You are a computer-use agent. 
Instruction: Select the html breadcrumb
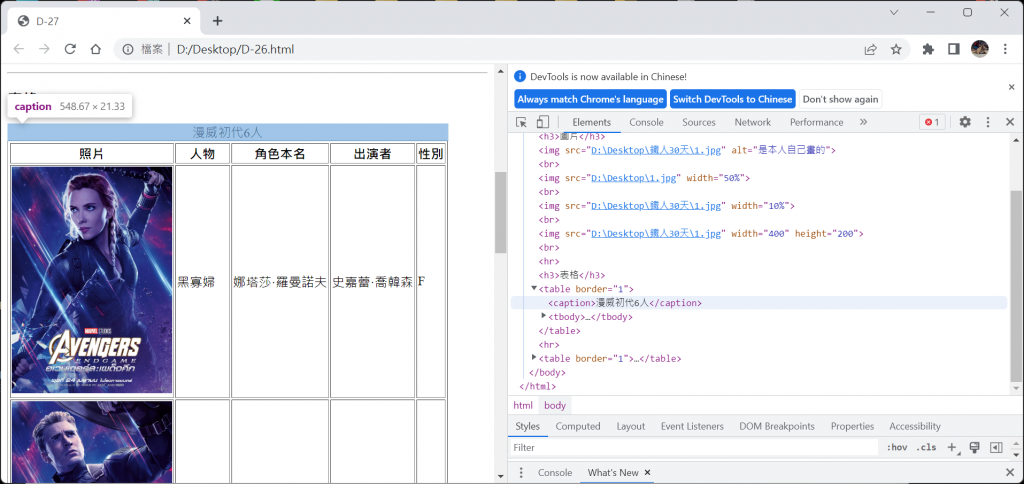click(x=522, y=405)
